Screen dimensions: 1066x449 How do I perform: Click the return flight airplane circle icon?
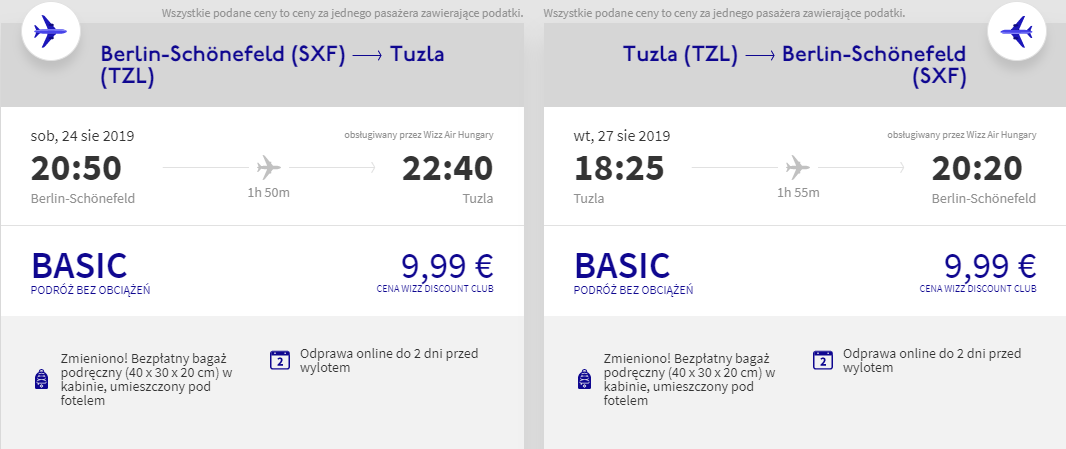pos(1016,31)
